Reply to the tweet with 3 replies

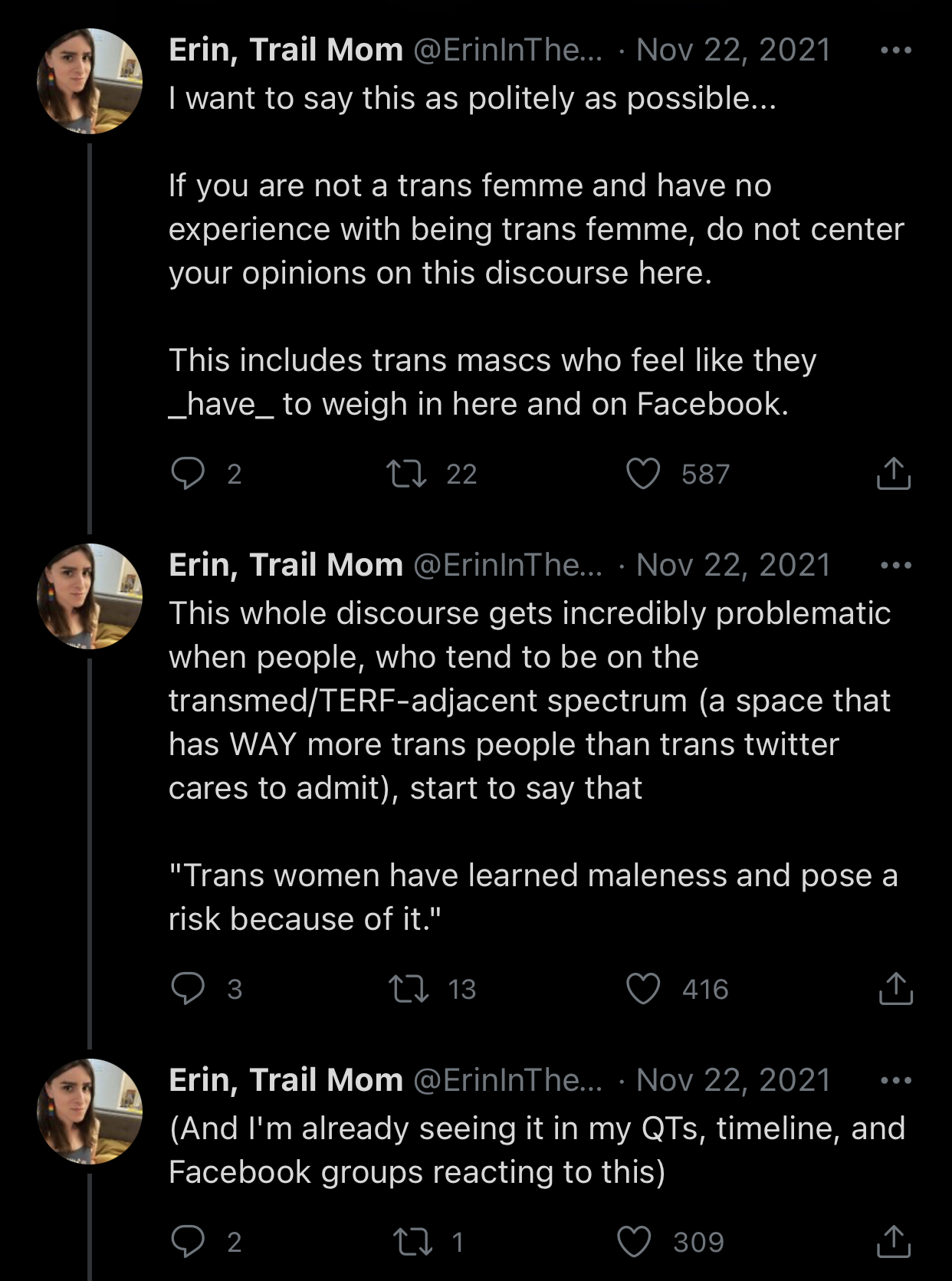[188, 988]
